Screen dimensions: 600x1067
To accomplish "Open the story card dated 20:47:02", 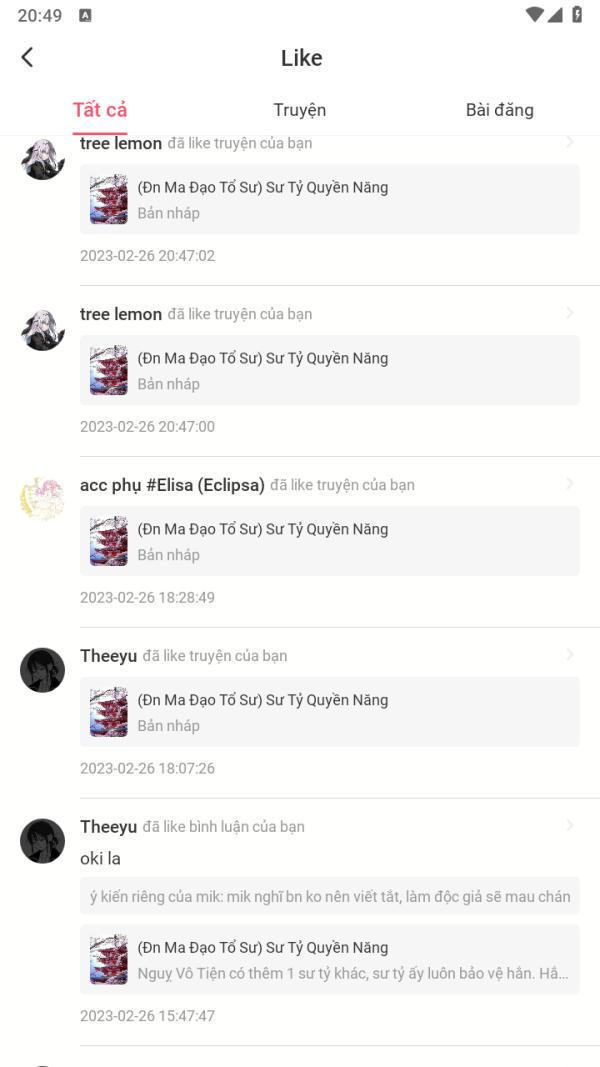I will pyautogui.click(x=330, y=199).
